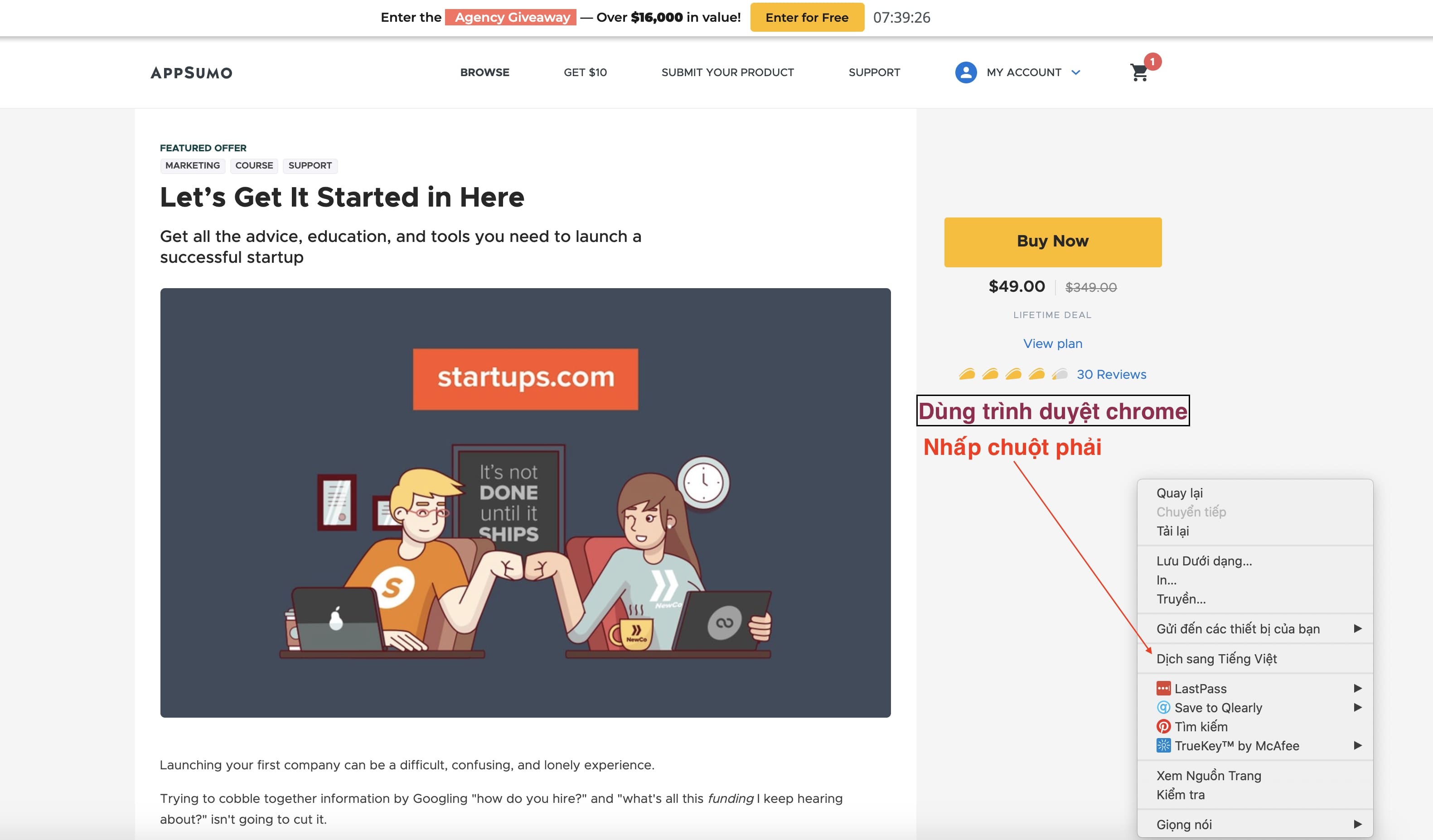
Task: Click the View plan link
Action: point(1053,343)
